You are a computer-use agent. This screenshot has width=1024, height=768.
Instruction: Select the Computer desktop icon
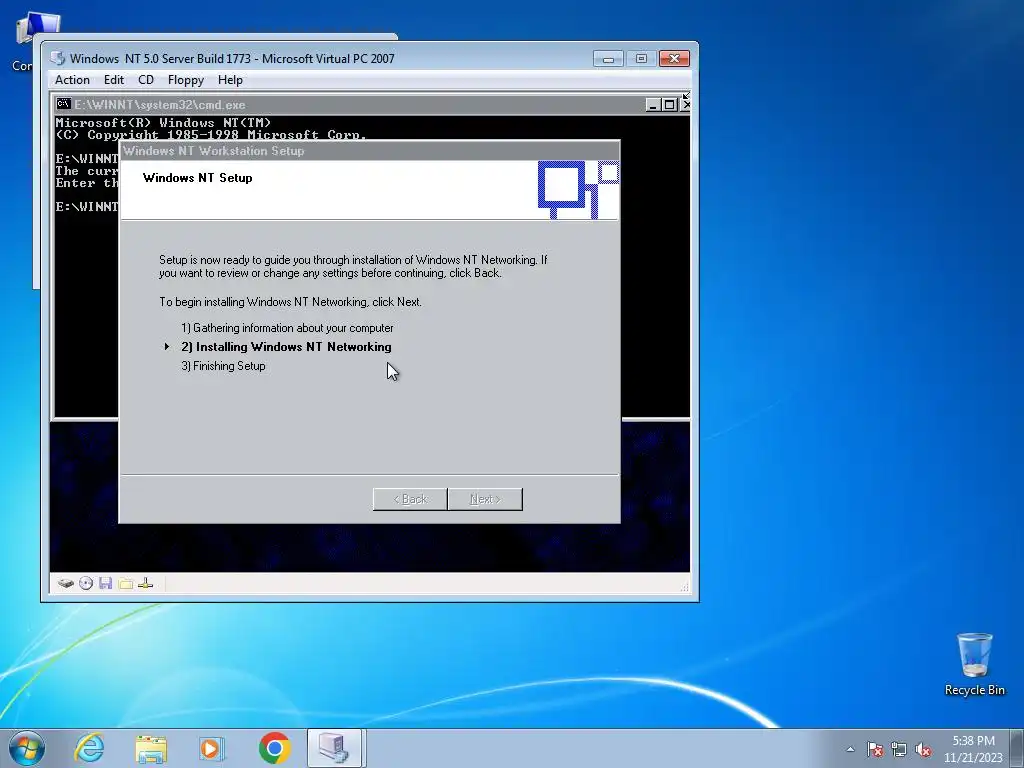[33, 39]
